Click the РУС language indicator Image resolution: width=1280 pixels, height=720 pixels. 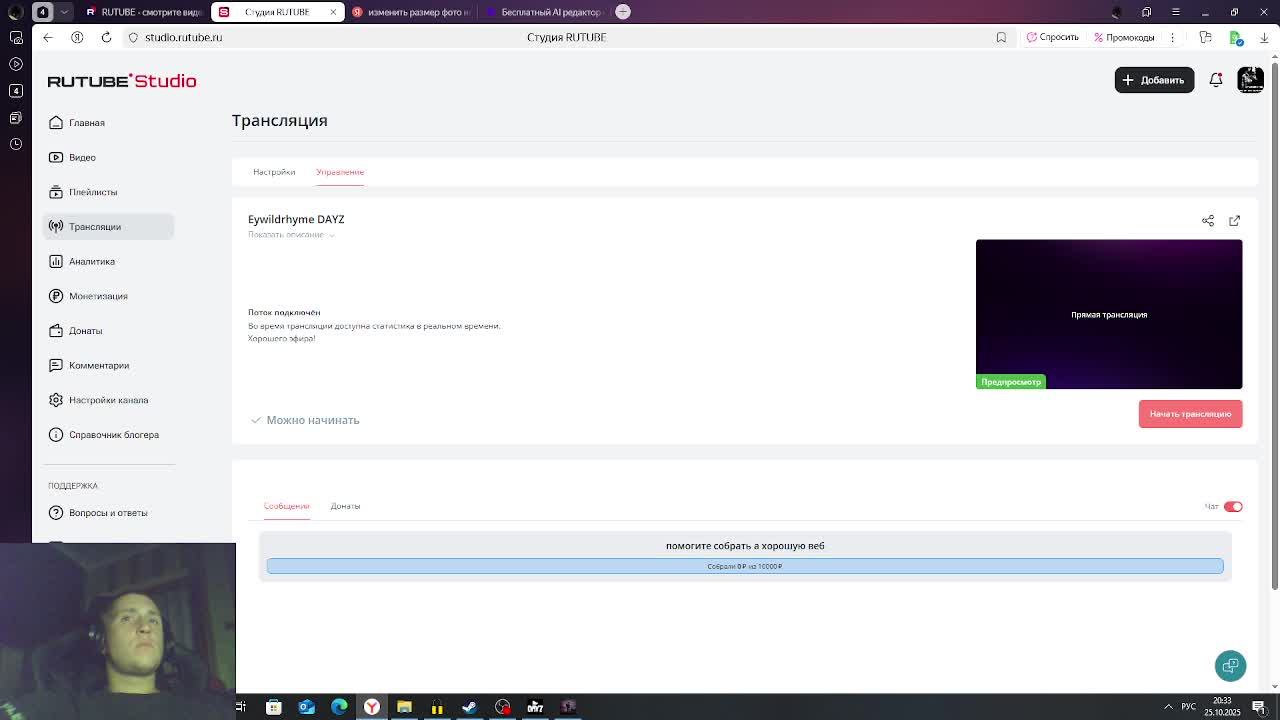1189,707
